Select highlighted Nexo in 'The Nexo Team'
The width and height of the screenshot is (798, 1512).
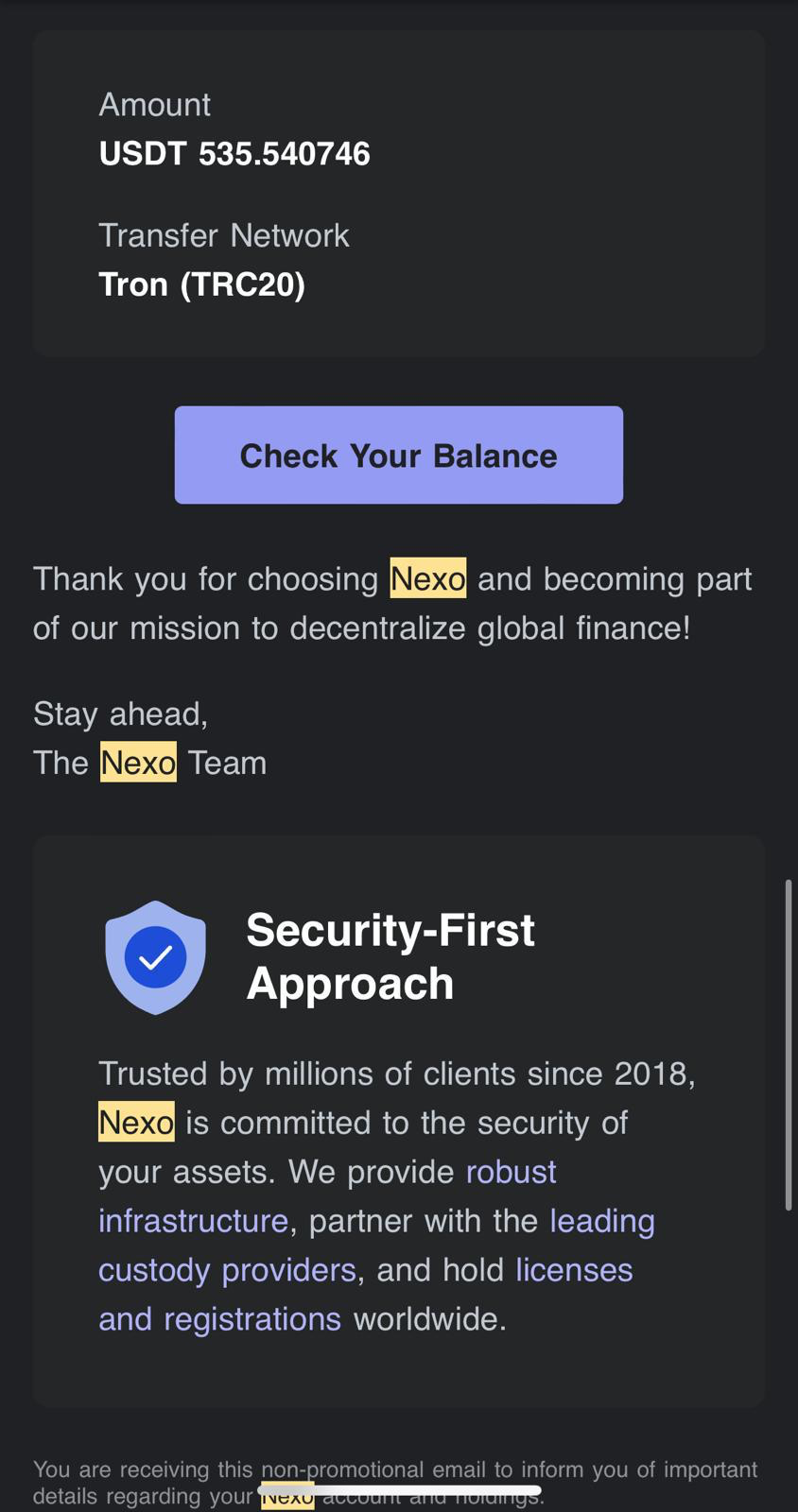coord(138,763)
